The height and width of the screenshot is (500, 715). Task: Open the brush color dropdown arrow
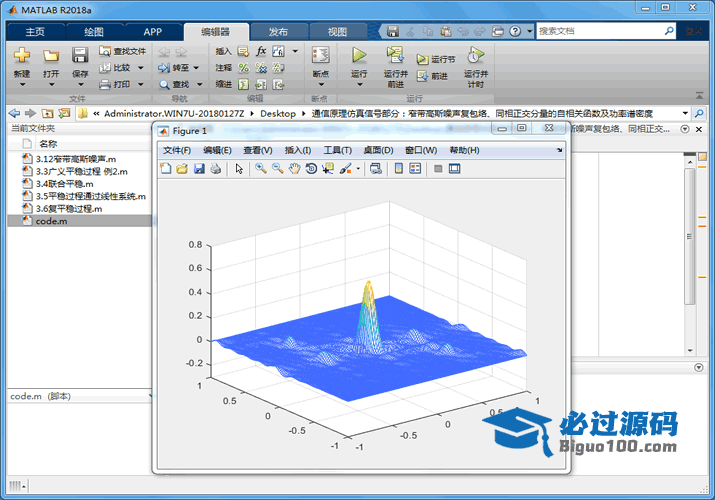coord(358,169)
